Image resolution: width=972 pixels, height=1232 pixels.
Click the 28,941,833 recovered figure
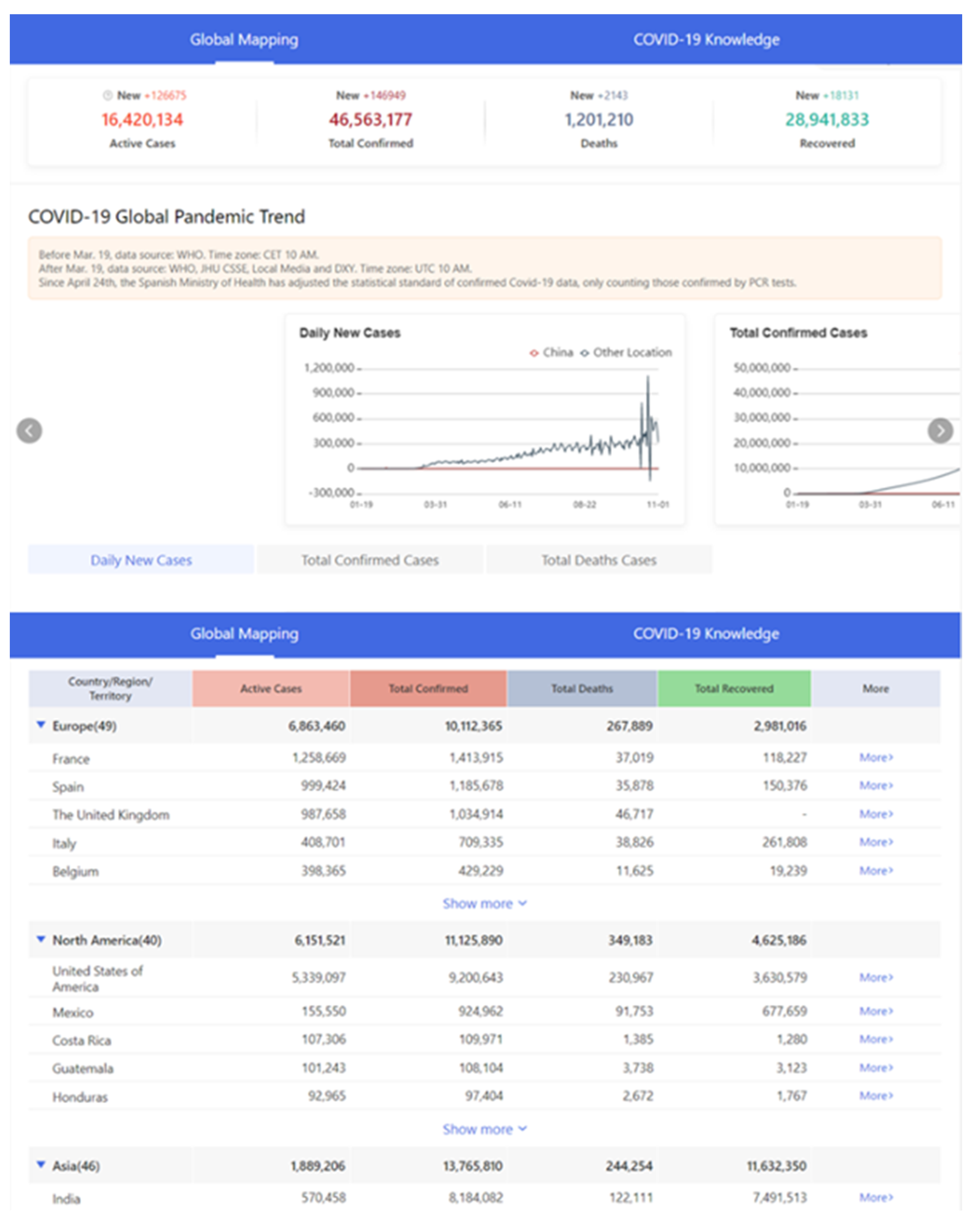pyautogui.click(x=828, y=119)
